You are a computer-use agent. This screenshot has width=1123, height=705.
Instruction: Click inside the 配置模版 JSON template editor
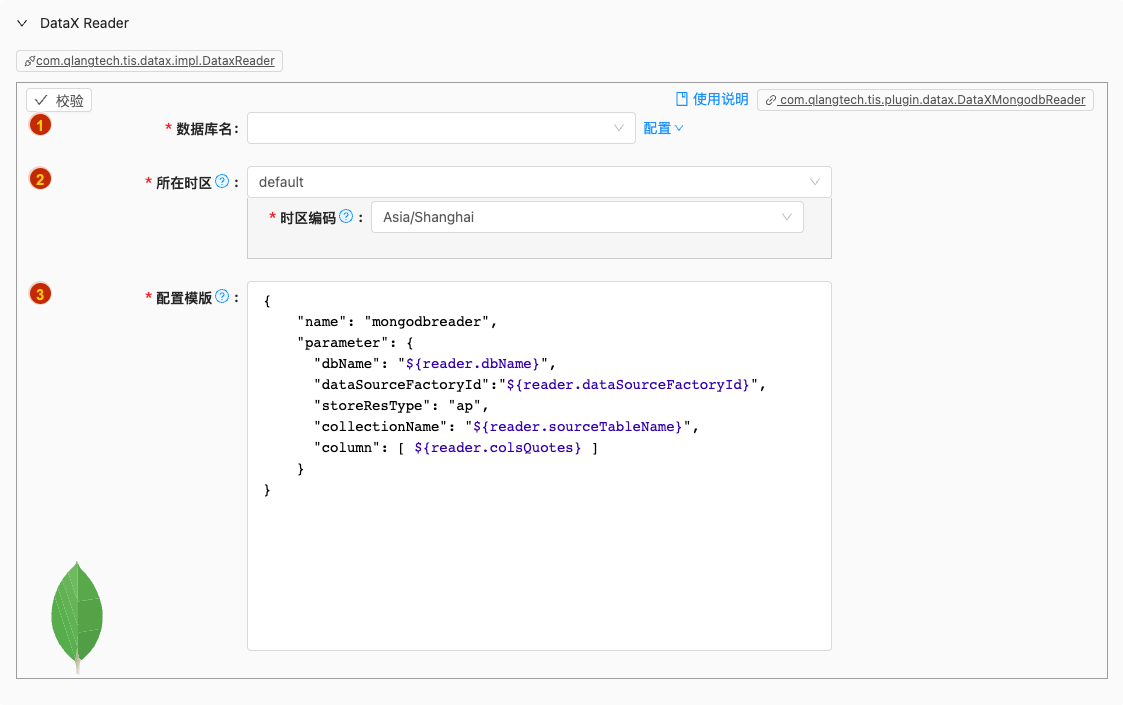538,560
